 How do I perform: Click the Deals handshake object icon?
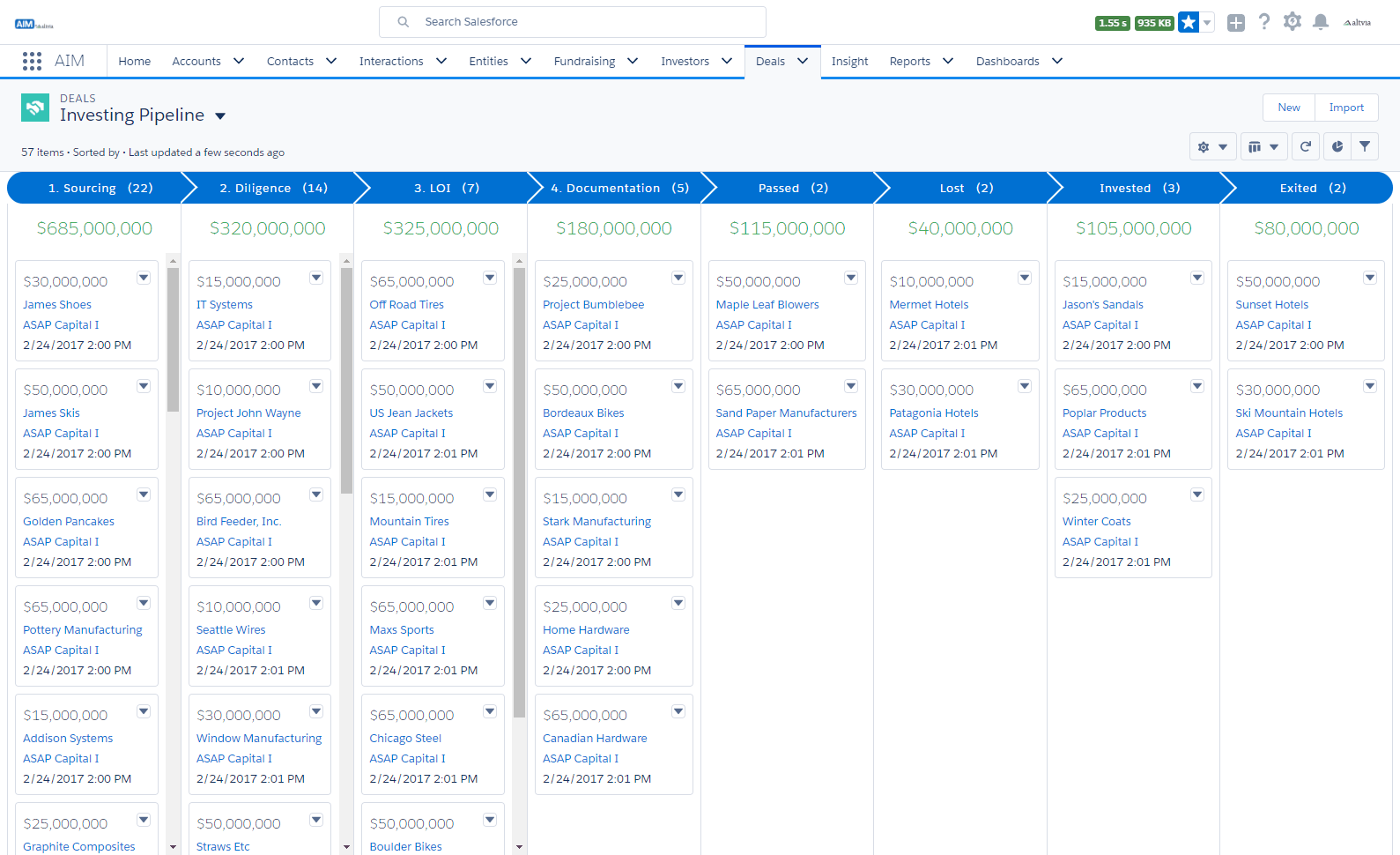[x=35, y=108]
